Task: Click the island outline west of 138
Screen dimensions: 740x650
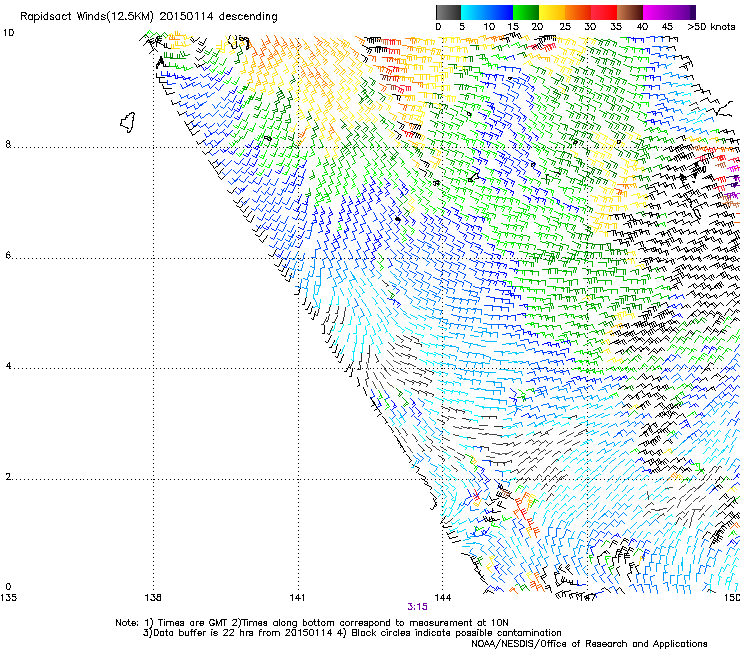Action: point(128,122)
